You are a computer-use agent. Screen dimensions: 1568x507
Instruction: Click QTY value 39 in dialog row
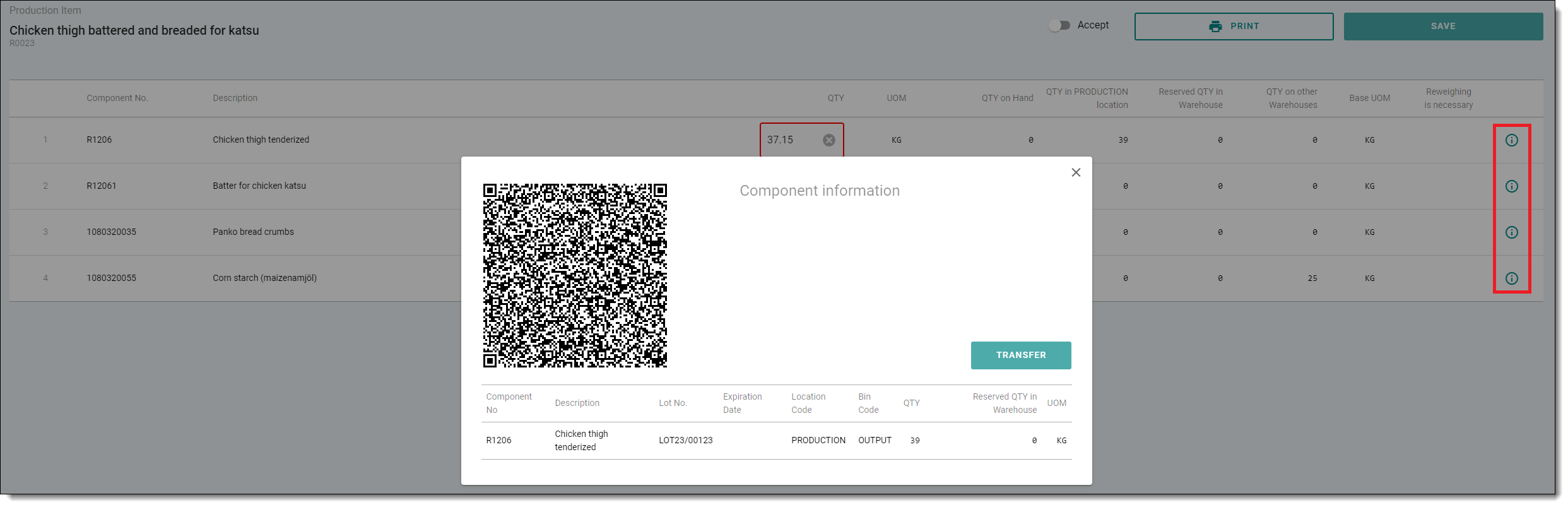pos(914,441)
